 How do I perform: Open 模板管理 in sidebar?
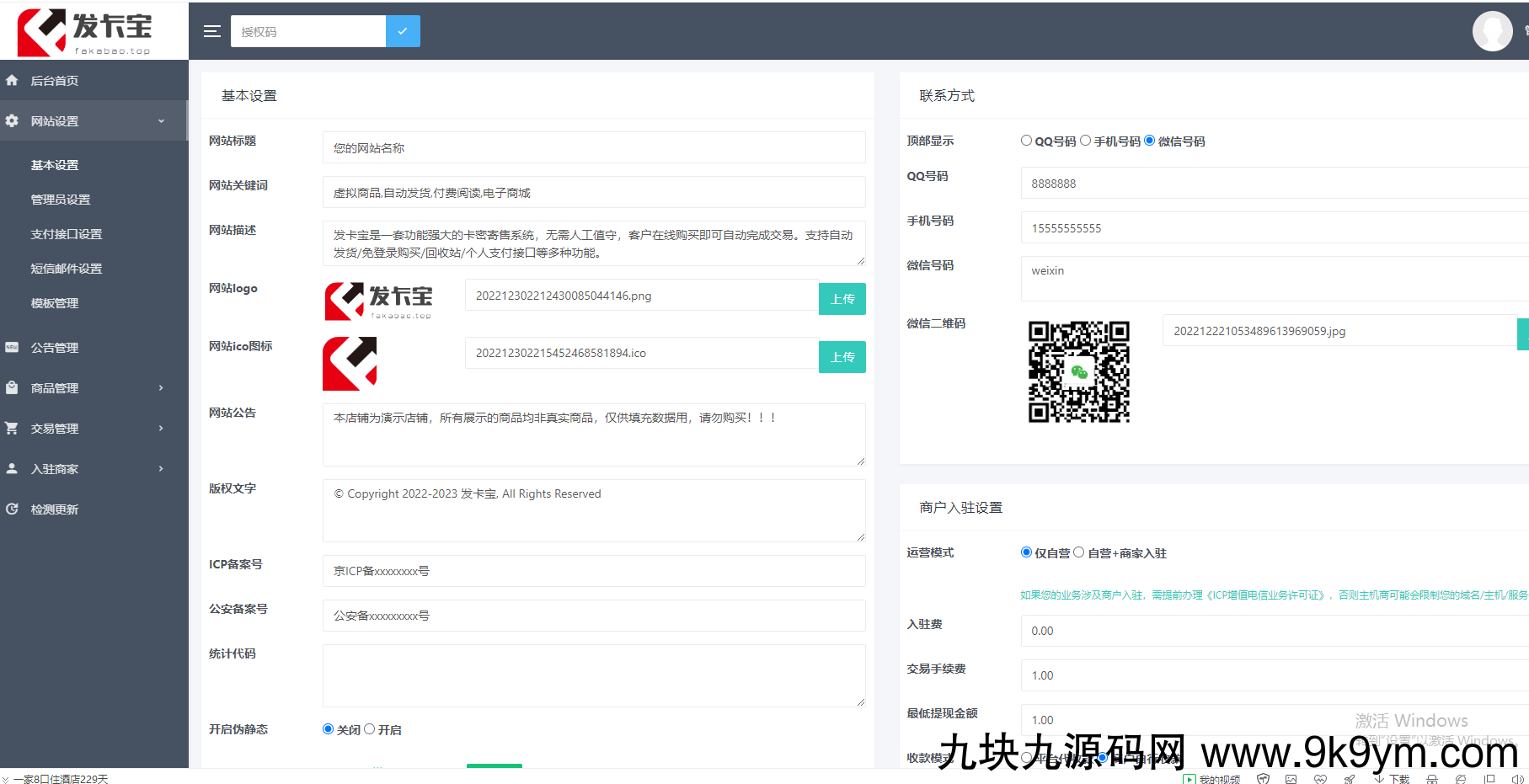click(x=54, y=303)
